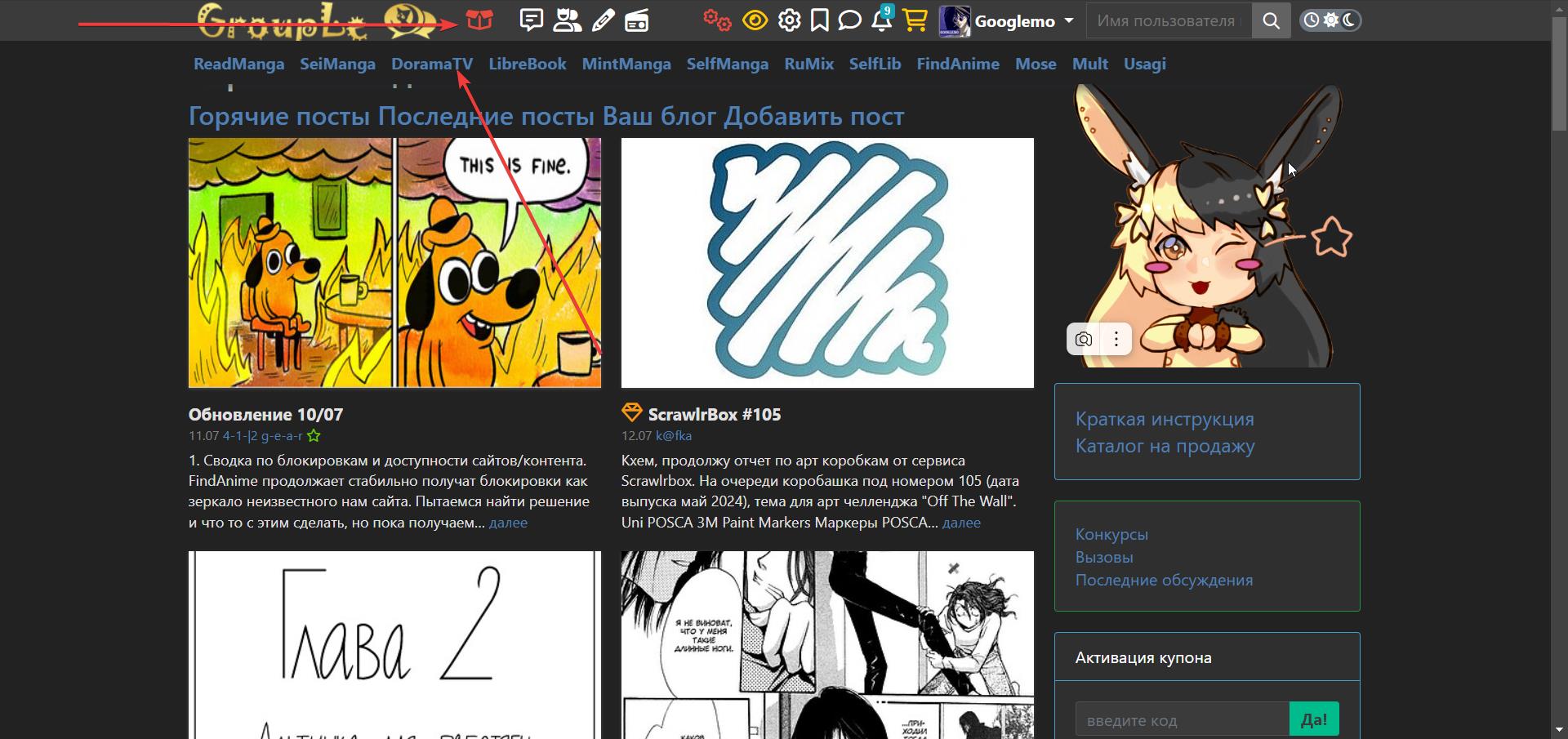This screenshot has height=739, width=1568.
Task: Open Вызовы link
Action: click(x=1104, y=557)
